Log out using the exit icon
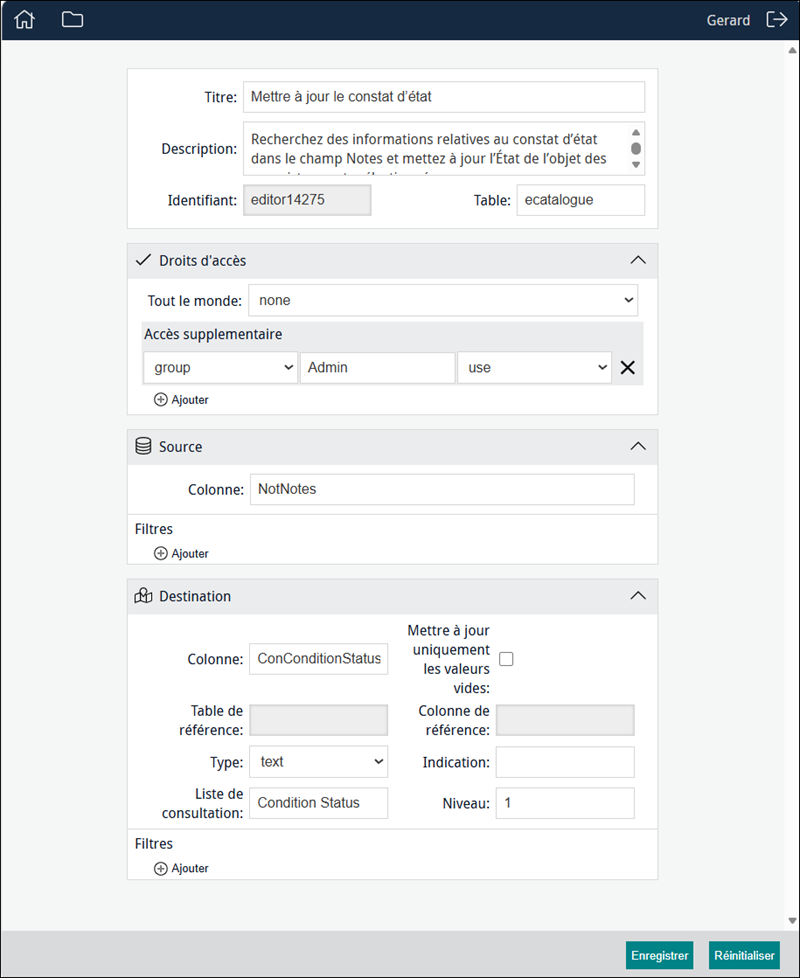This screenshot has height=978, width=800. 777,19
